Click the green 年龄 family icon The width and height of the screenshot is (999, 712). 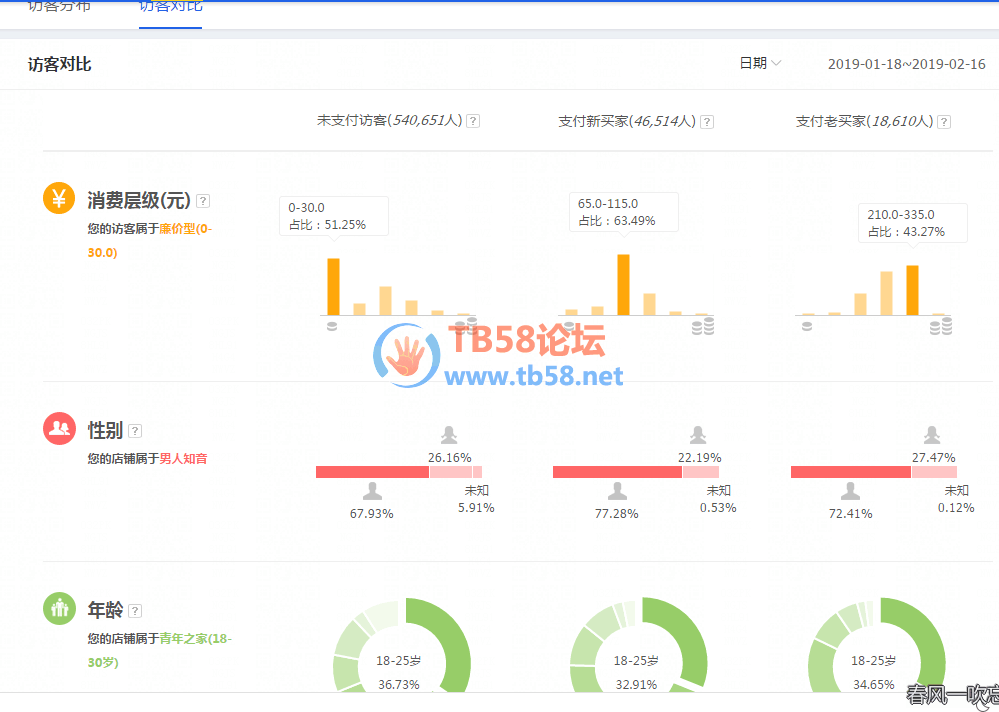click(x=59, y=608)
